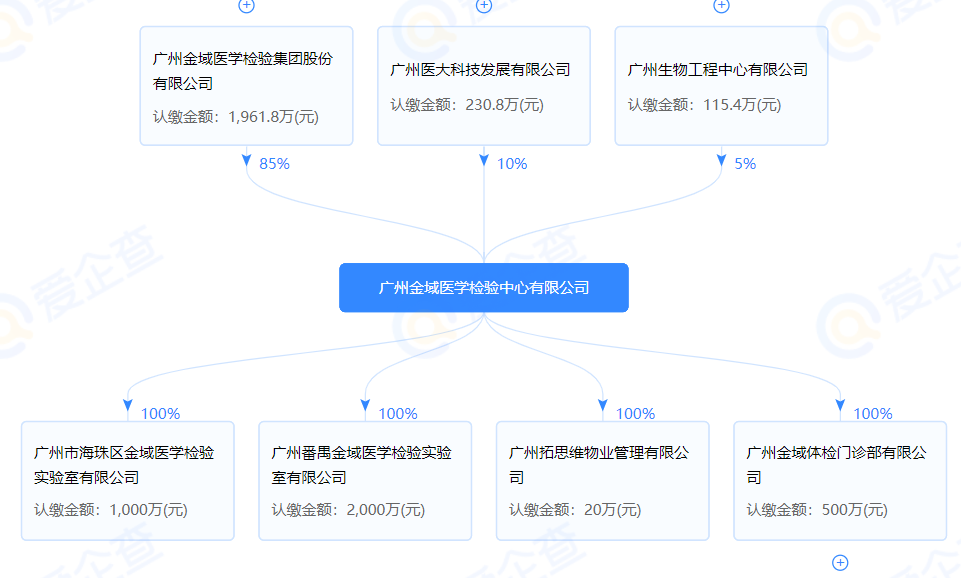Expand shareholders above 广州金域医学检验集团股份有限公司
The image size is (961, 579).
tap(246, 6)
